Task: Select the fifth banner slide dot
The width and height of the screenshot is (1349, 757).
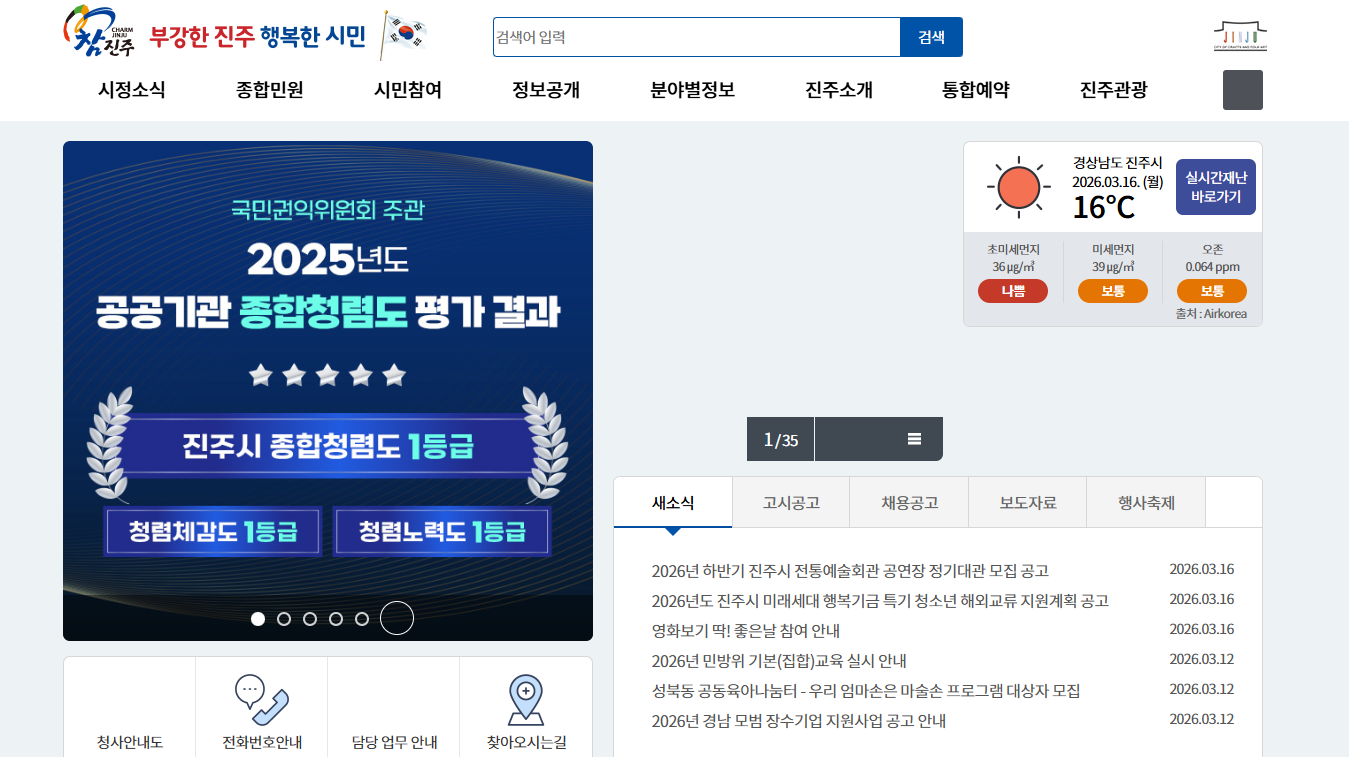Action: (362, 619)
